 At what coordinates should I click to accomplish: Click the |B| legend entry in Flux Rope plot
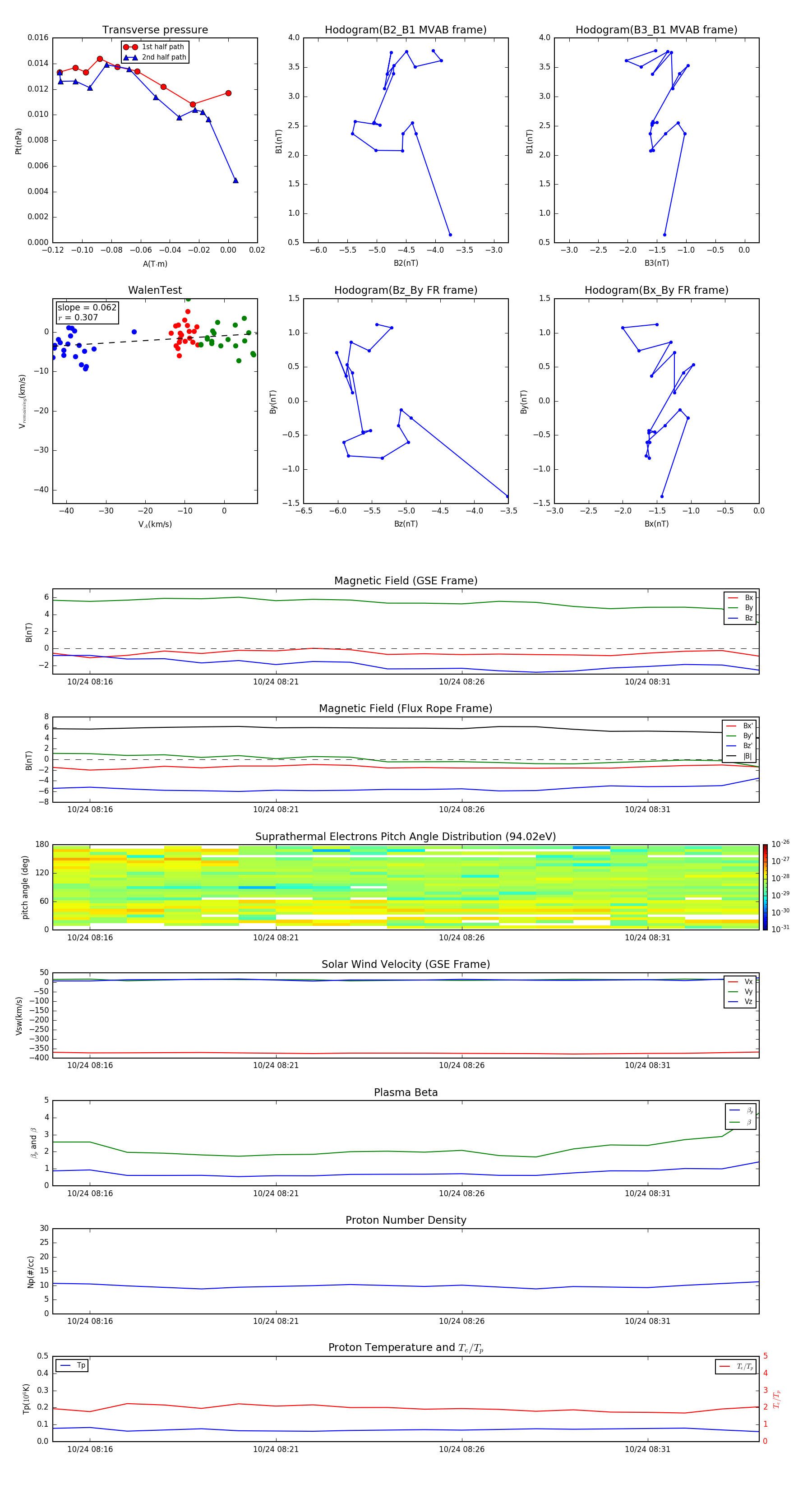[x=739, y=756]
